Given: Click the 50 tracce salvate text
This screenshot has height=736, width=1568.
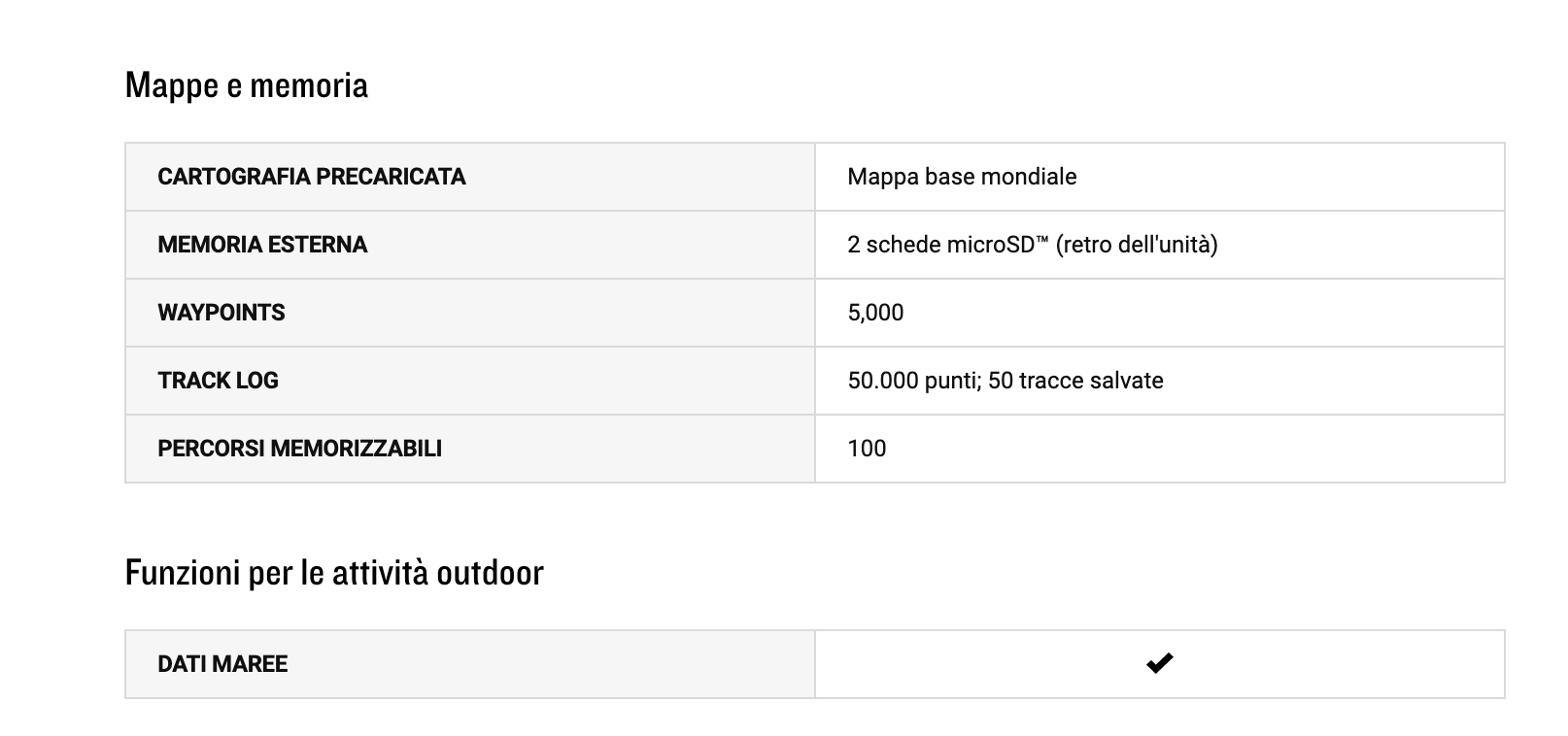Looking at the screenshot, I should (x=1075, y=381).
